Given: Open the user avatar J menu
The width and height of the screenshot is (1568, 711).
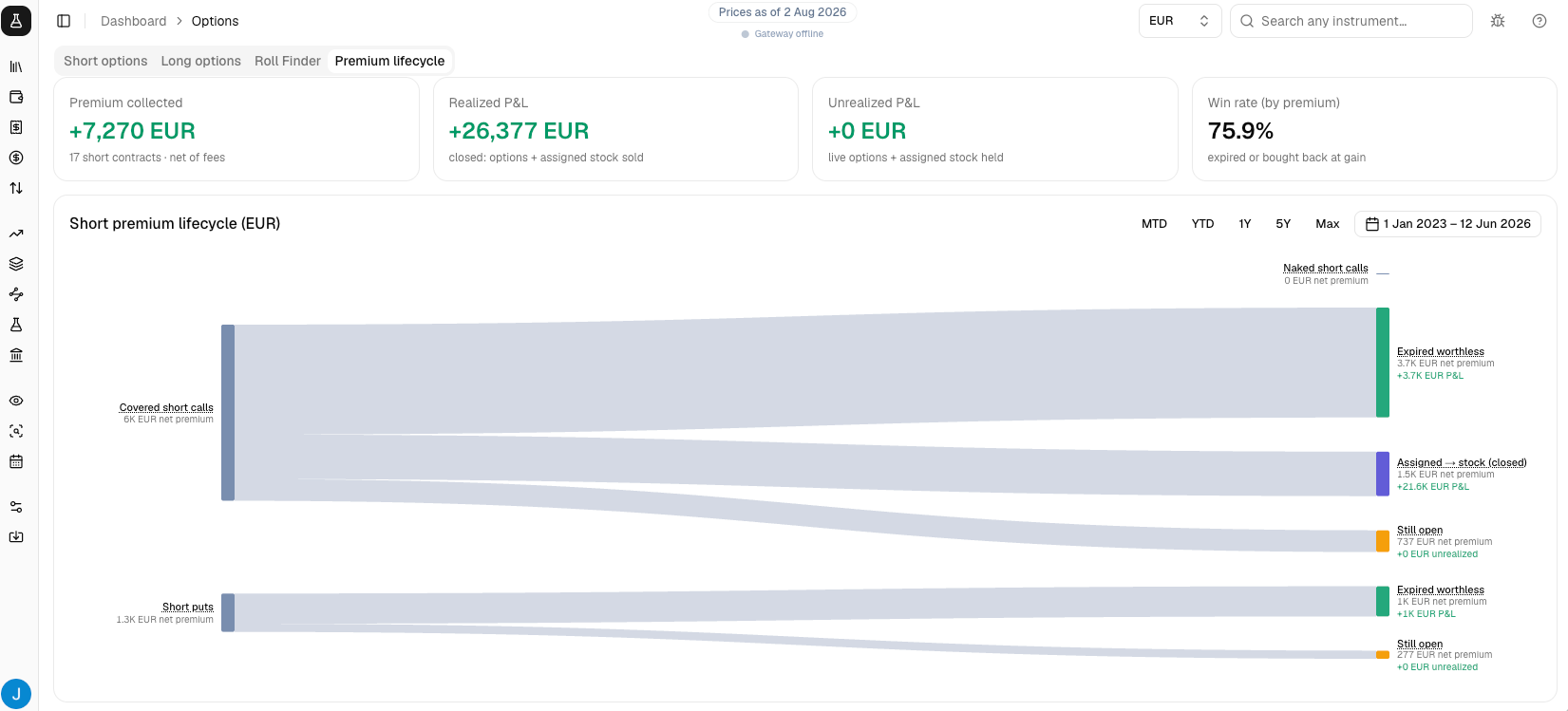Looking at the screenshot, I should tap(16, 694).
